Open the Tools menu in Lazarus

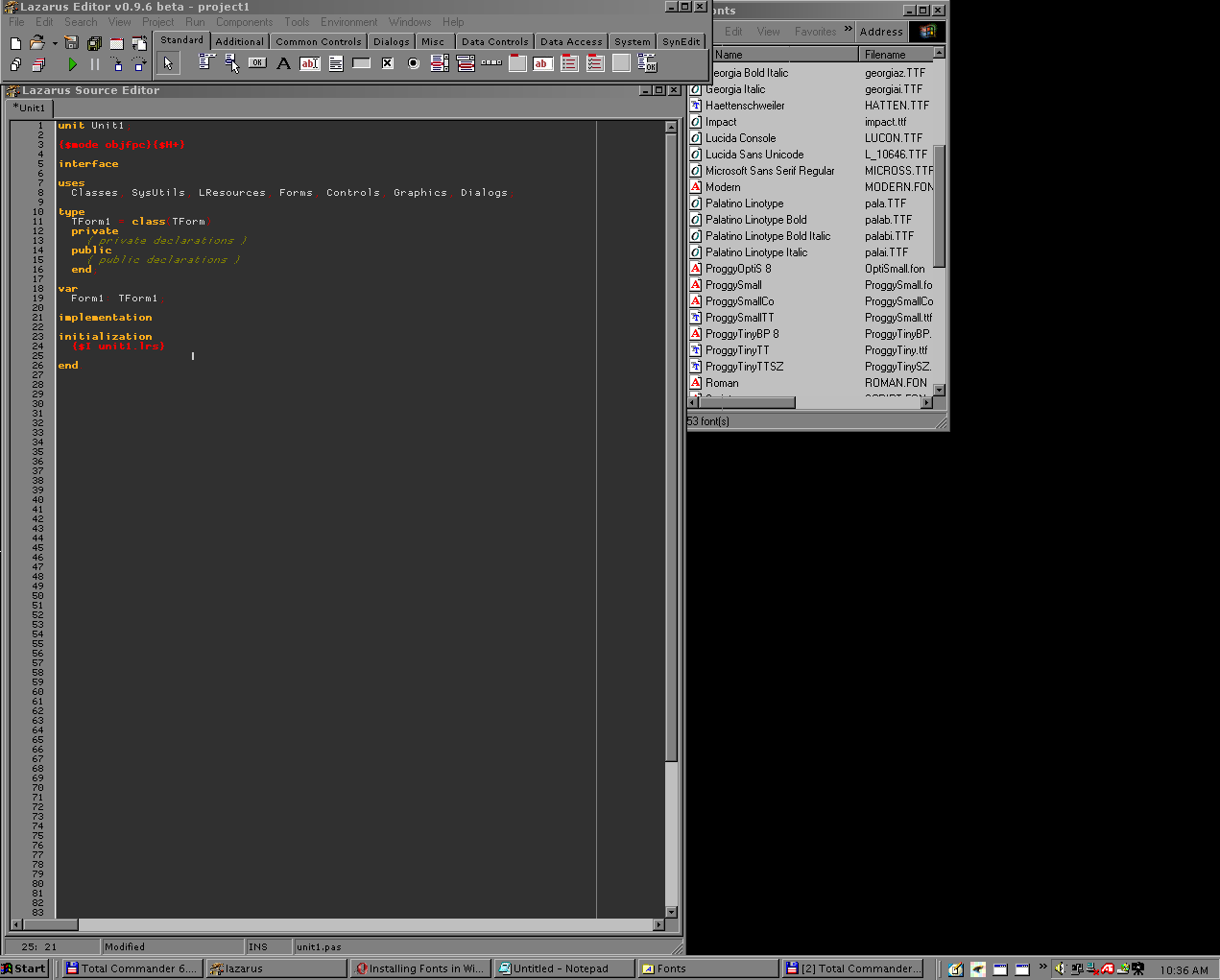(297, 22)
